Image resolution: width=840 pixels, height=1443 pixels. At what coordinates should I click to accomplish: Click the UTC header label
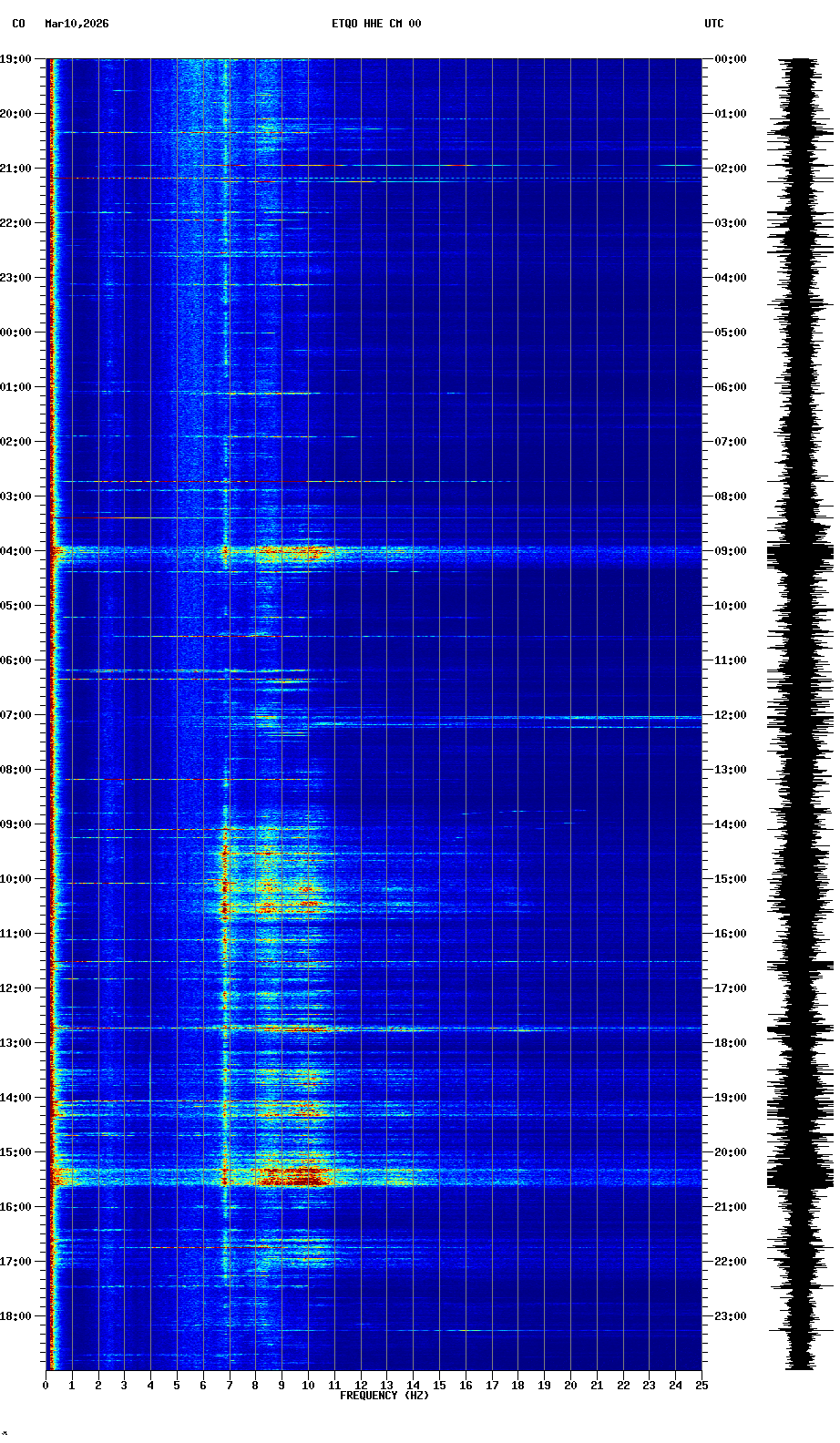[713, 24]
